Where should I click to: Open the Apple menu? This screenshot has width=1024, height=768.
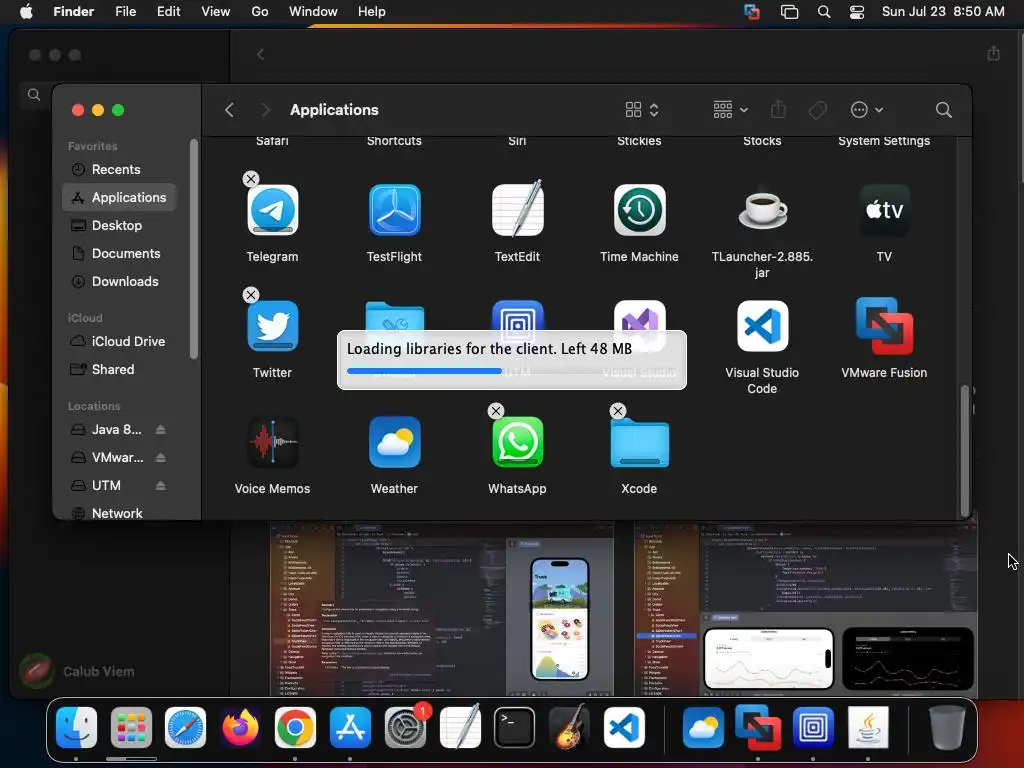click(x=26, y=12)
